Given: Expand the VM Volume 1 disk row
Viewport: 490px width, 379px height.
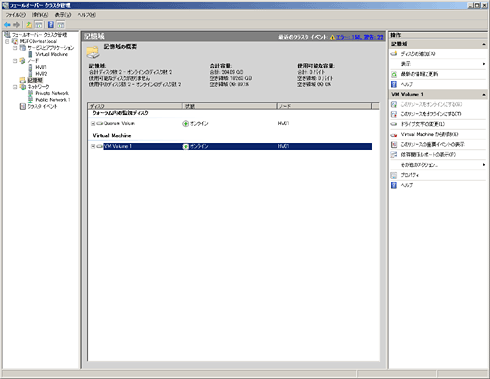Looking at the screenshot, I should tap(93, 146).
